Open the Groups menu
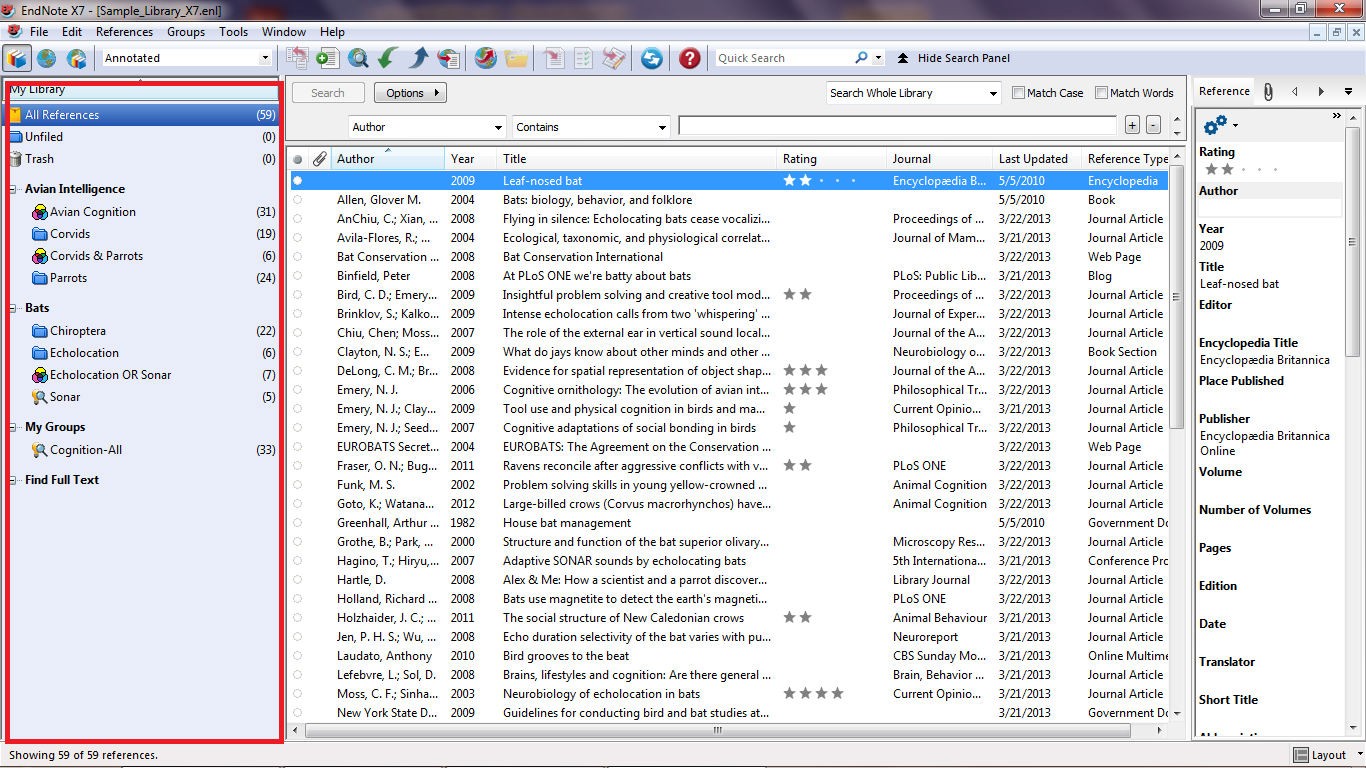Screen dimensions: 1366x768 186,32
